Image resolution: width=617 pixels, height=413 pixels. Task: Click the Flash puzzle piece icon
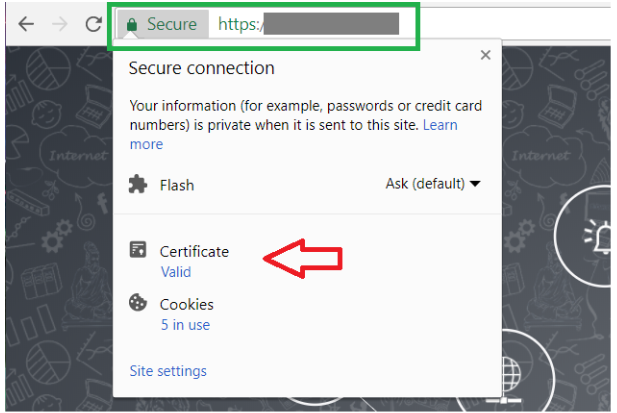138,184
